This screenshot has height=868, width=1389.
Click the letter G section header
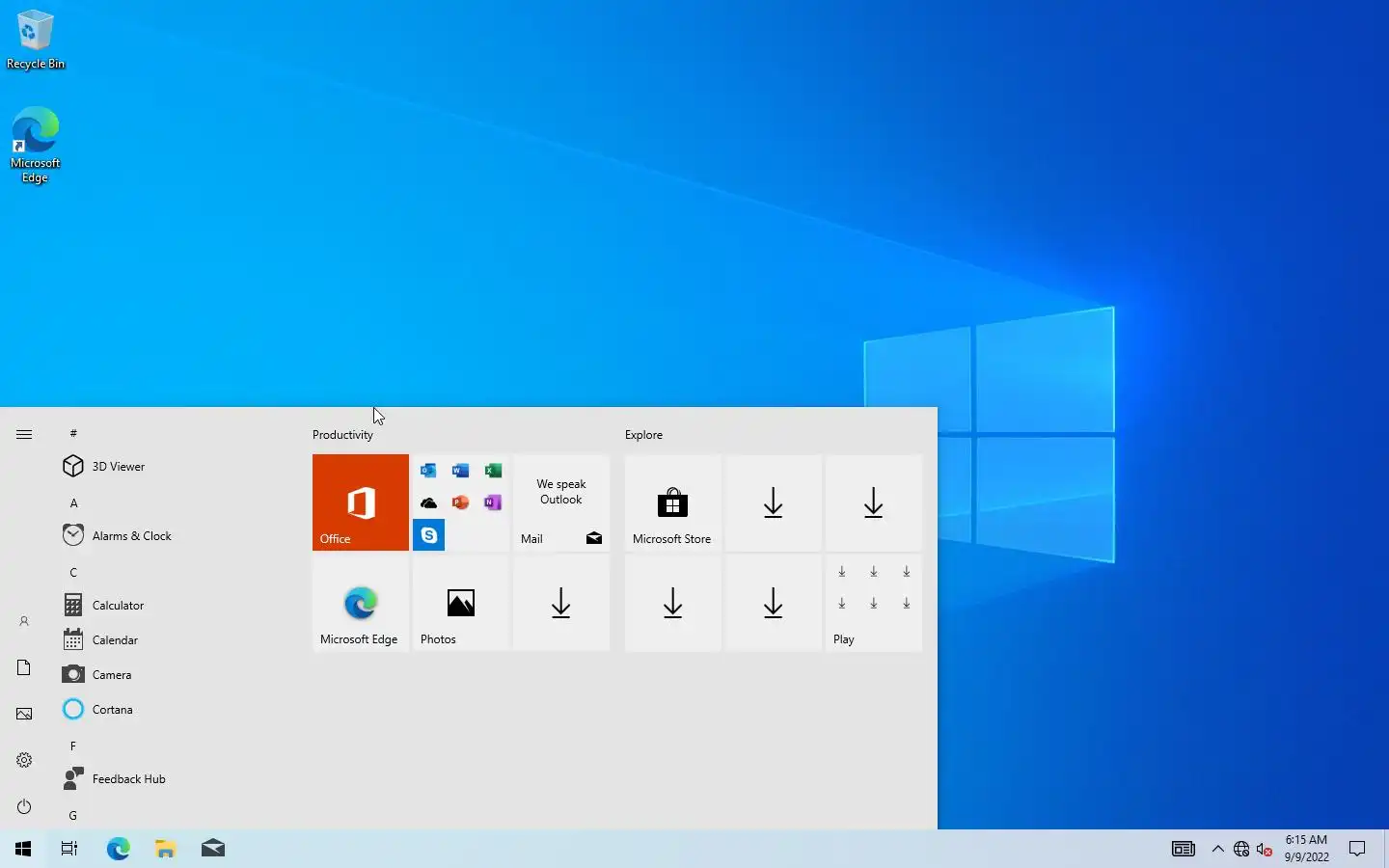73,816
